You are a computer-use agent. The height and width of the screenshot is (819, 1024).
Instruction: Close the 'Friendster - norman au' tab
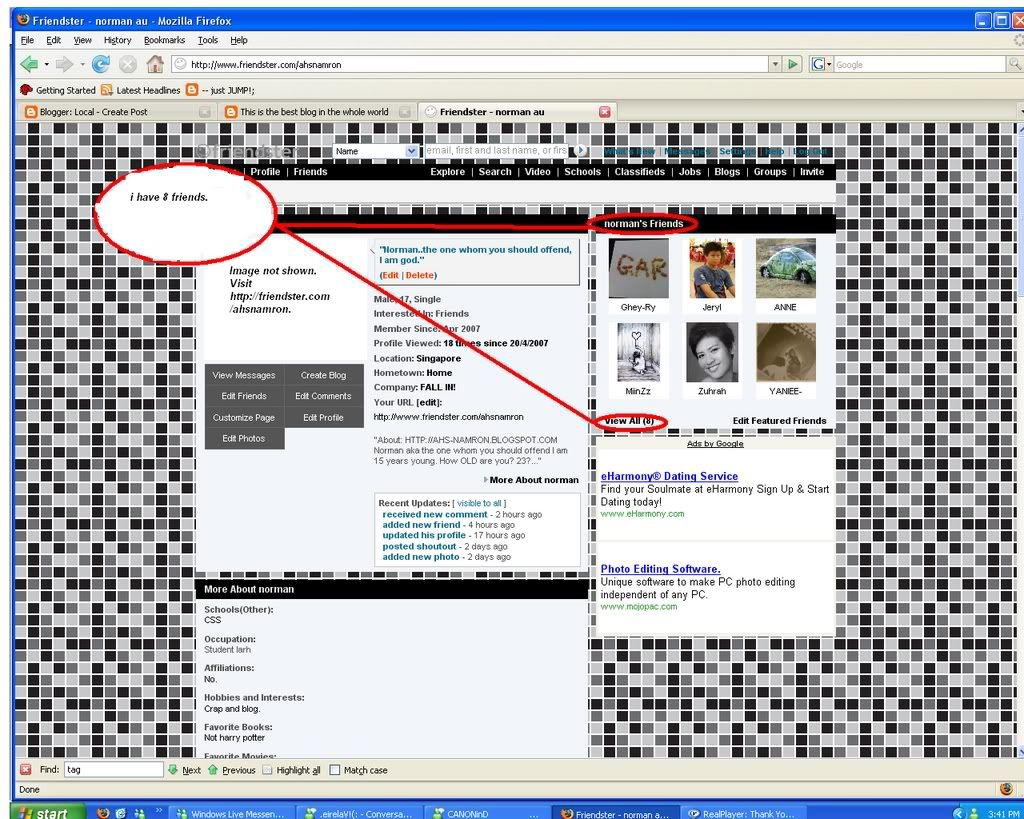(x=605, y=112)
